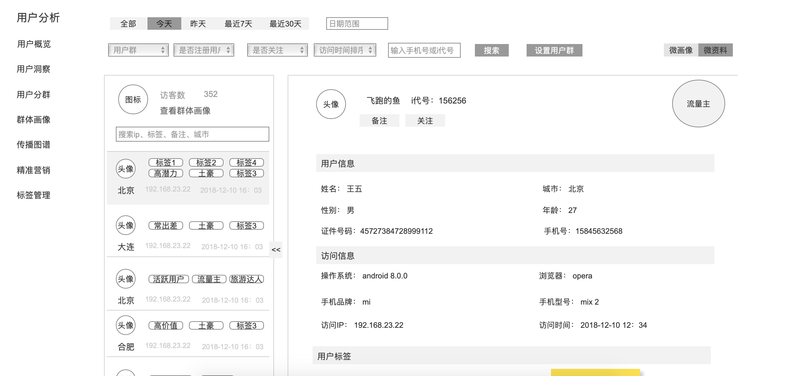This screenshot has height=376, width=800.
Task: Open the 是否注册用户 dropdown
Action: [x=204, y=50]
